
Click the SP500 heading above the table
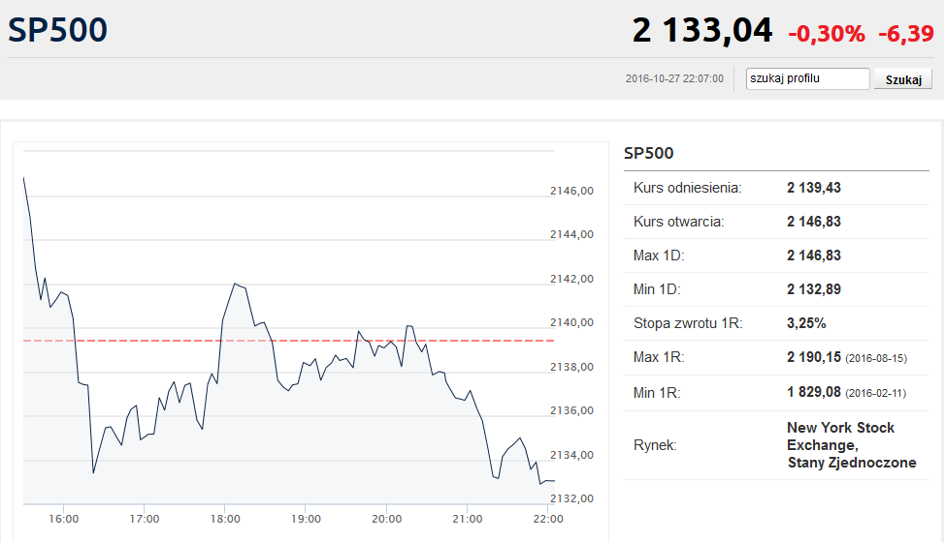click(648, 153)
